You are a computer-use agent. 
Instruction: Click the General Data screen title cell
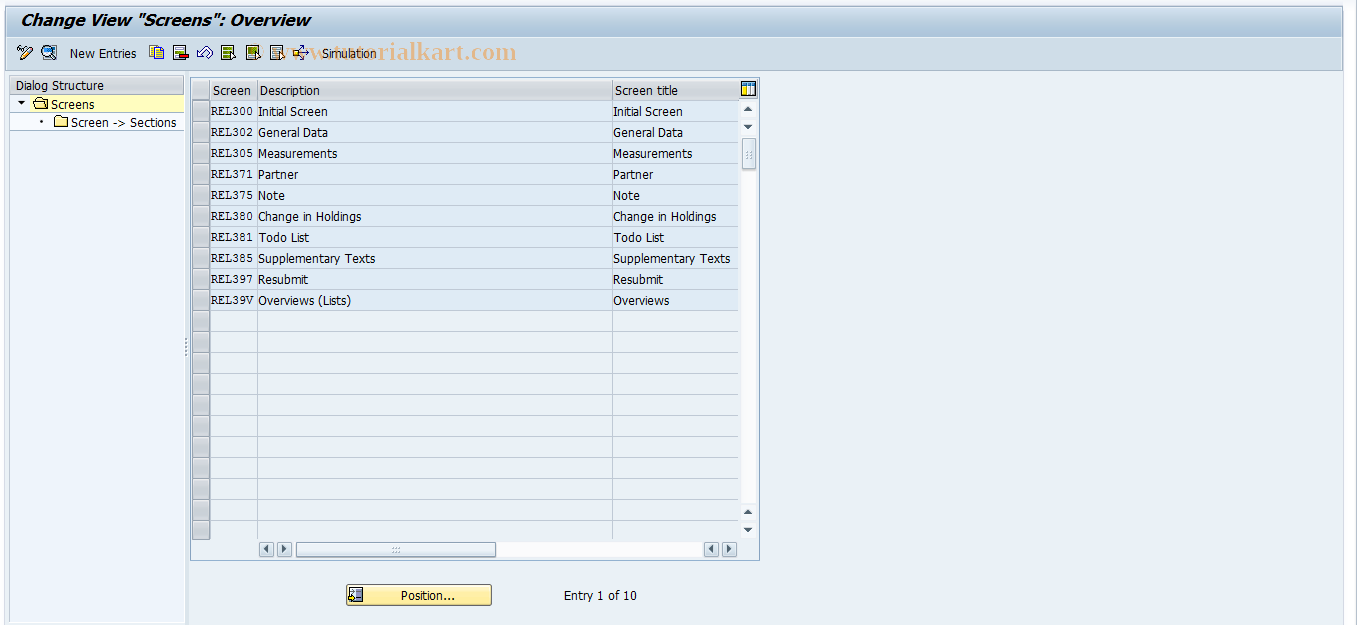tap(675, 132)
